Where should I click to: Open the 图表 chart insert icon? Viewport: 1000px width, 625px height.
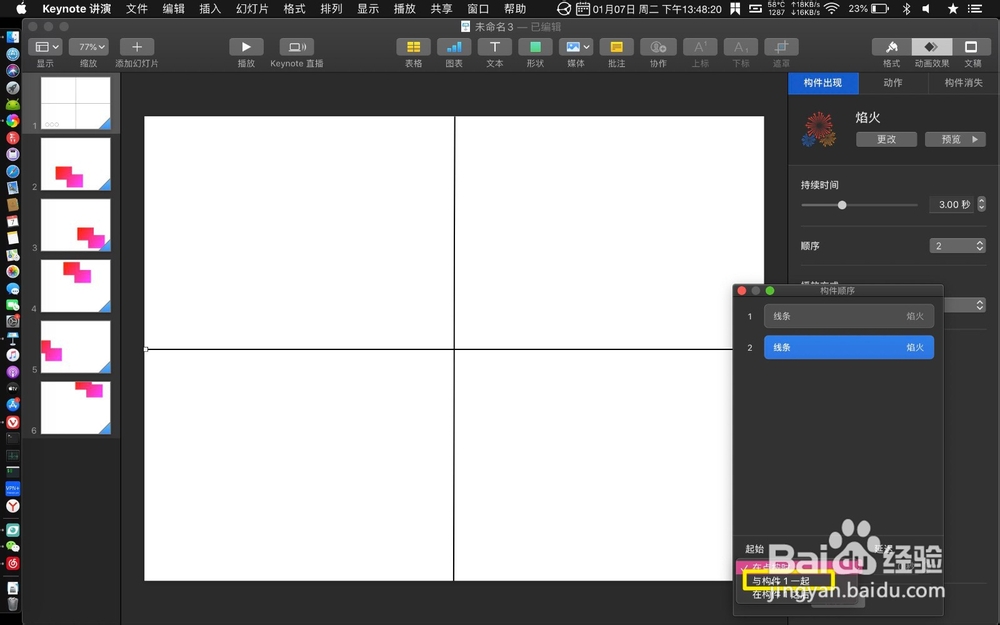pyautogui.click(x=453, y=47)
